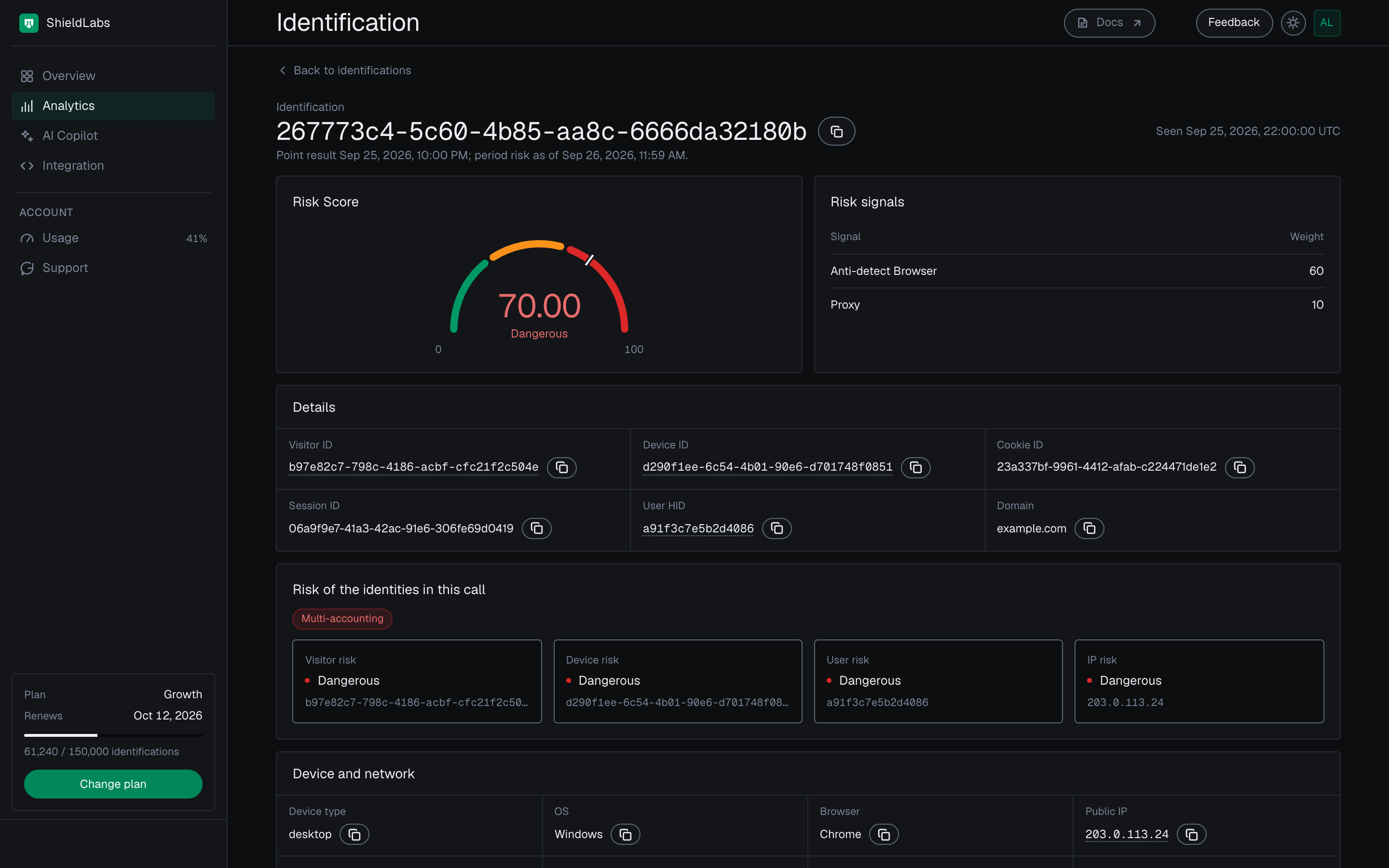Click the identifications usage progress bar
1389x868 pixels.
click(x=113, y=735)
